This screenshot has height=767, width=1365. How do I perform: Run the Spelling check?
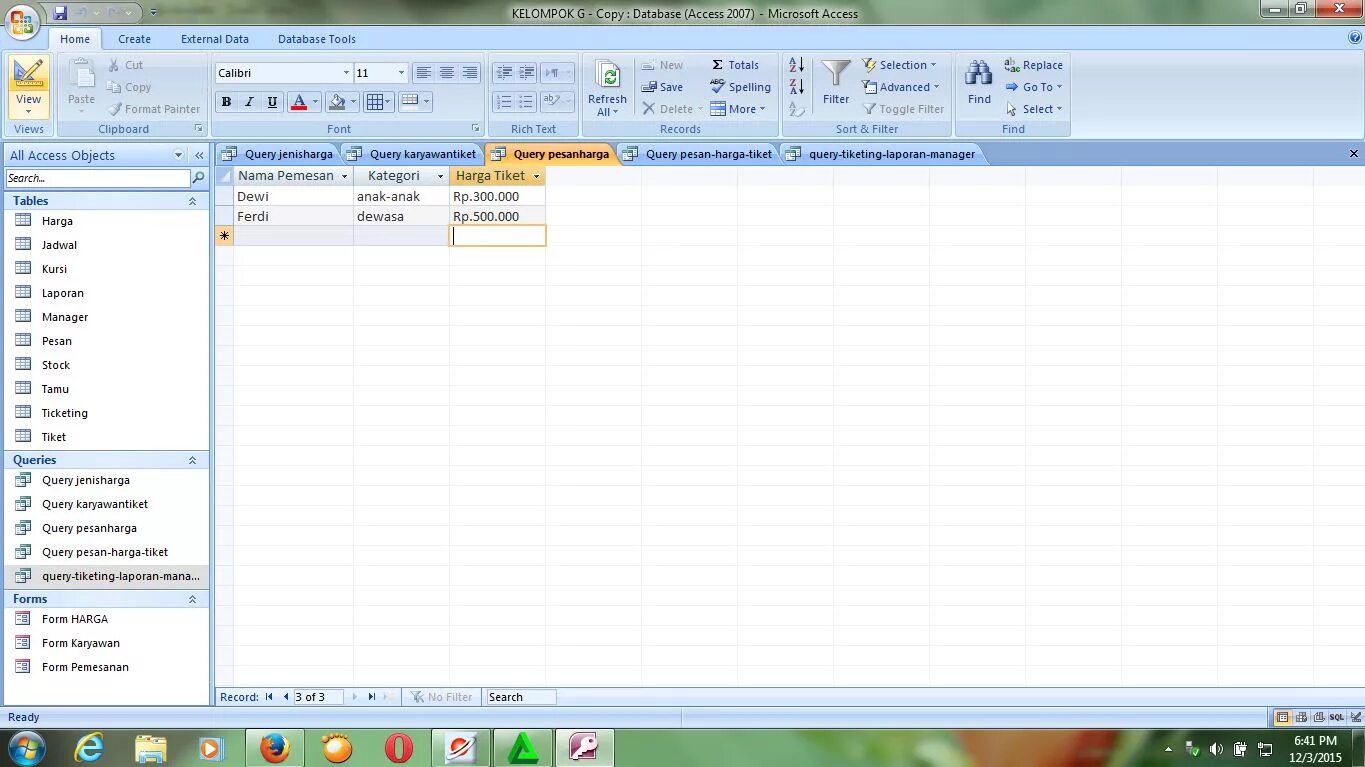point(740,87)
